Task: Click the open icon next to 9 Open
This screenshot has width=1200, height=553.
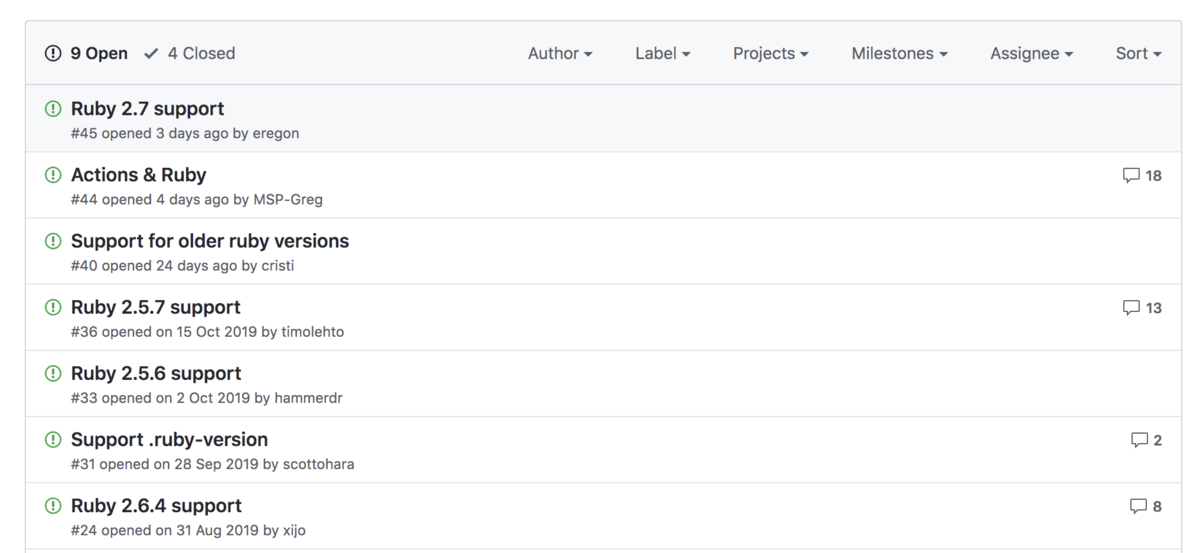Action: tap(54, 53)
